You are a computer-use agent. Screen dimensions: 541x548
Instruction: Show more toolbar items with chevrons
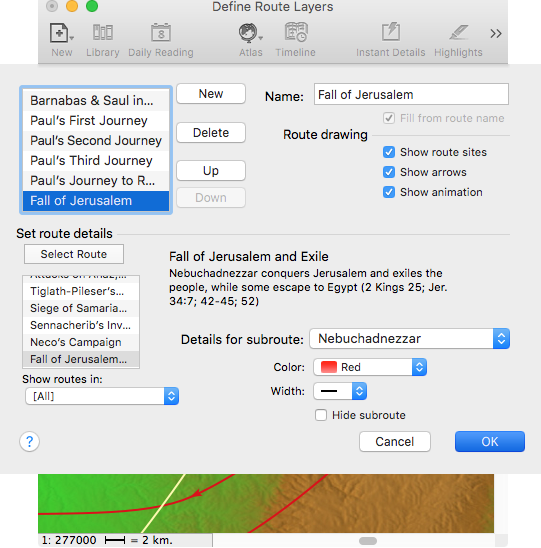pos(496,34)
